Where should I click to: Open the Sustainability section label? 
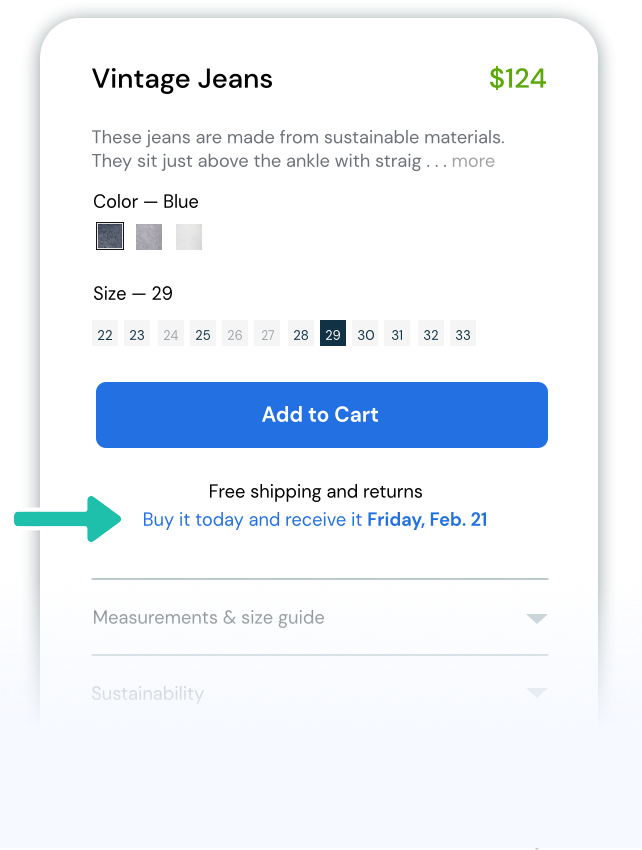coord(147,693)
